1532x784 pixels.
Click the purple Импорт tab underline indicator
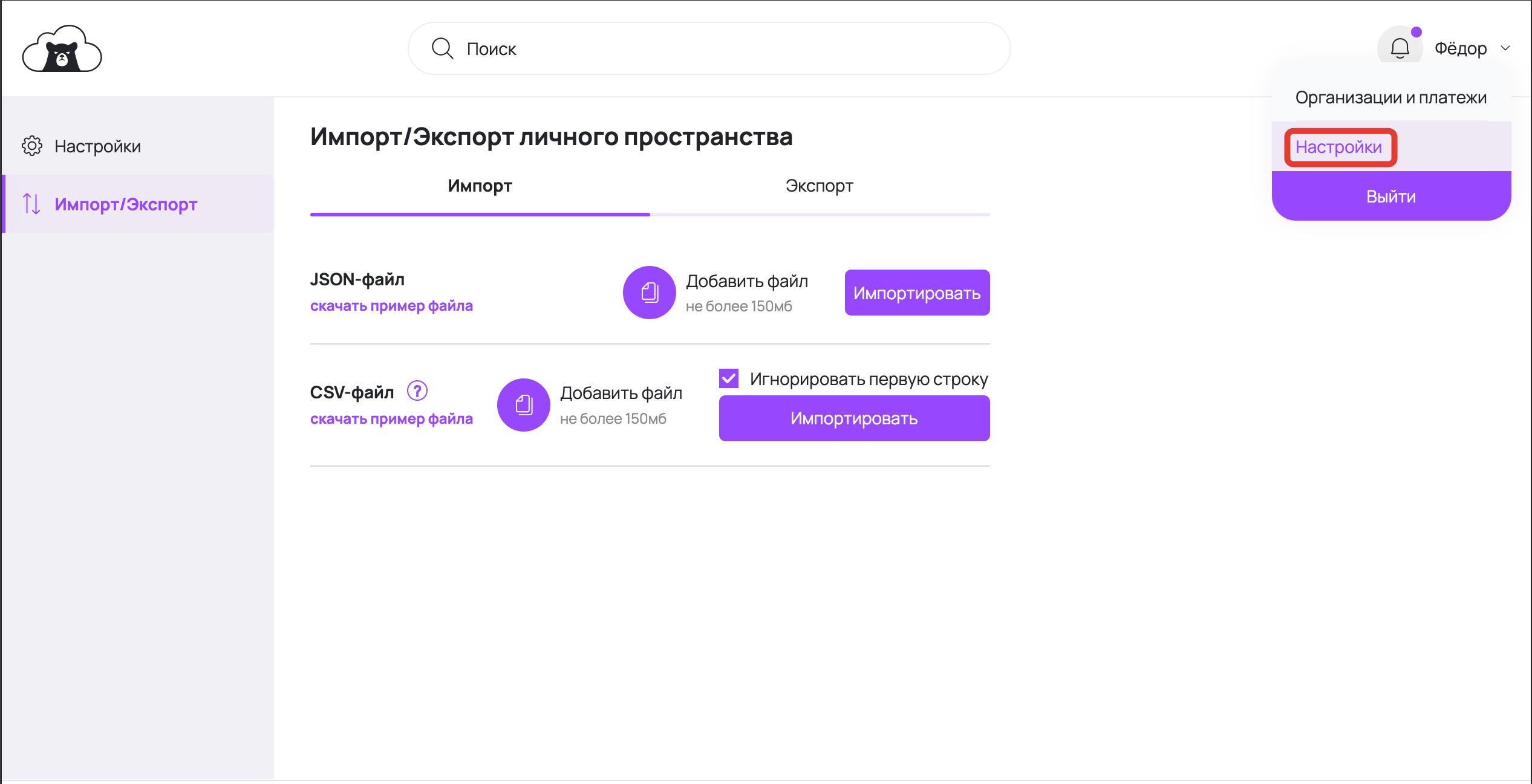[479, 215]
